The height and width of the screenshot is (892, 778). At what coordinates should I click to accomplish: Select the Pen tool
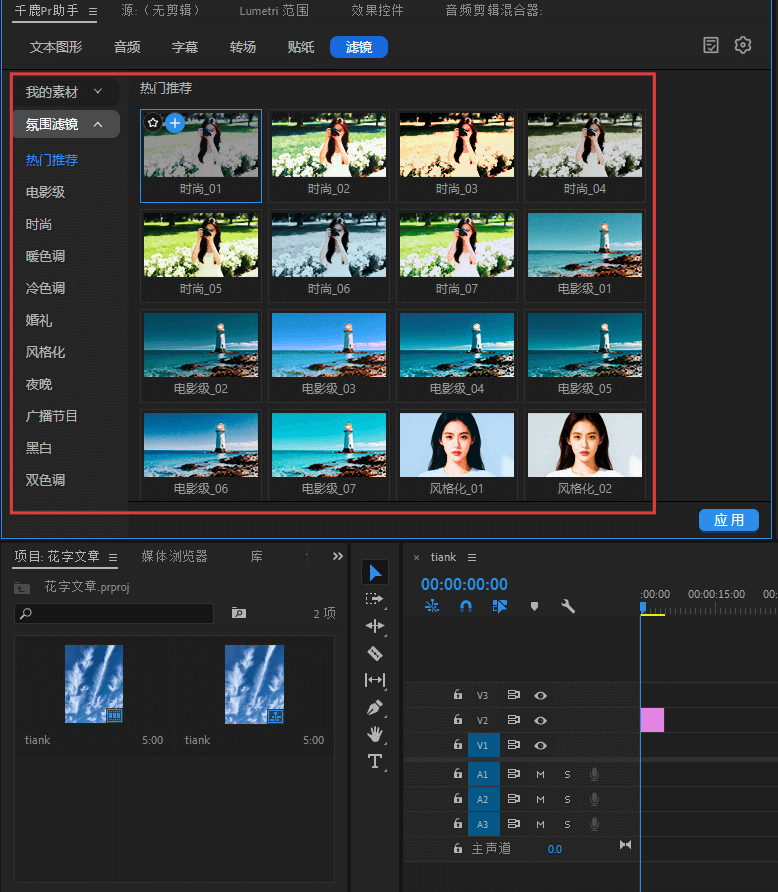pos(375,707)
